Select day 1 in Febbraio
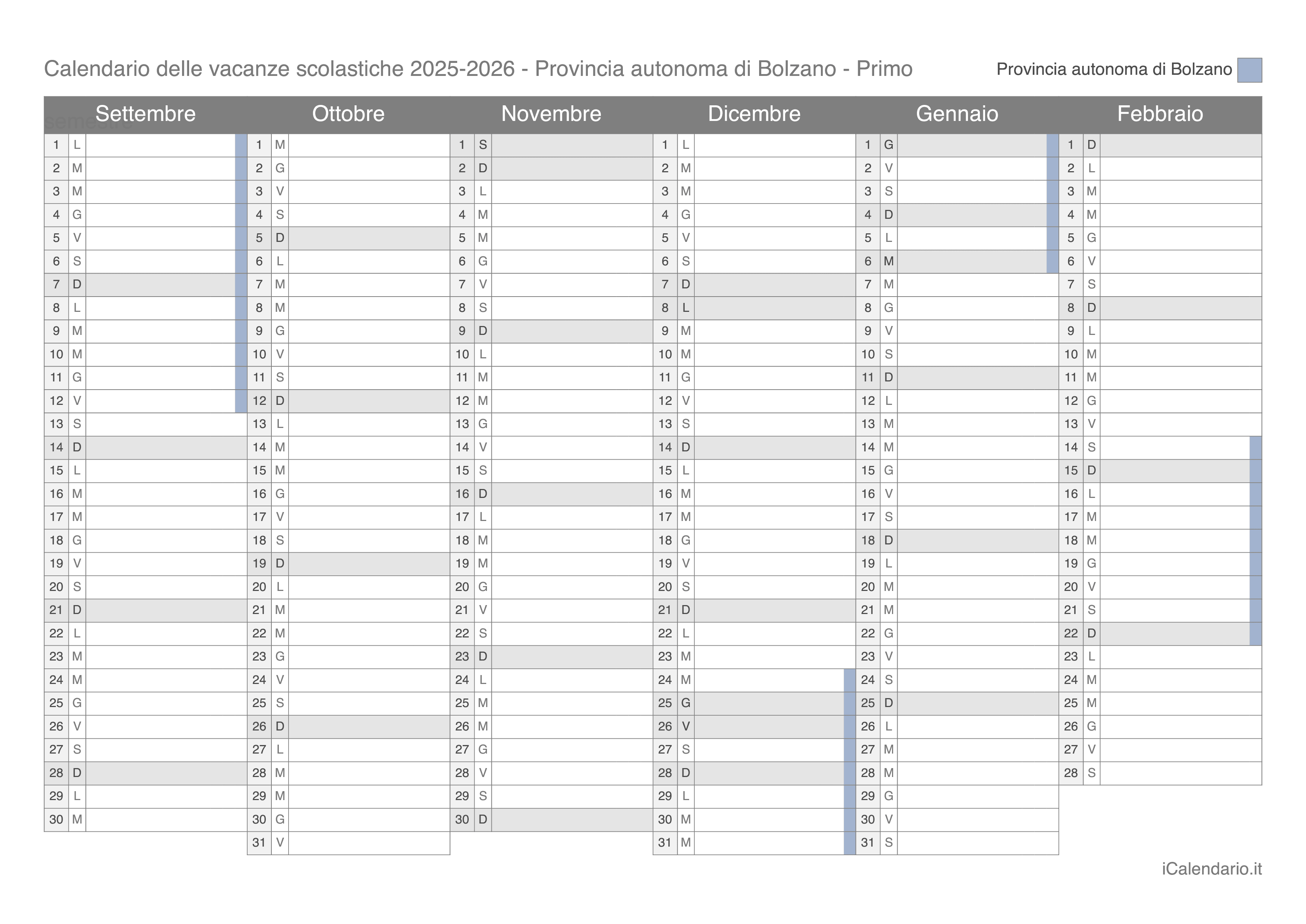The height and width of the screenshot is (924, 1306). [1071, 145]
